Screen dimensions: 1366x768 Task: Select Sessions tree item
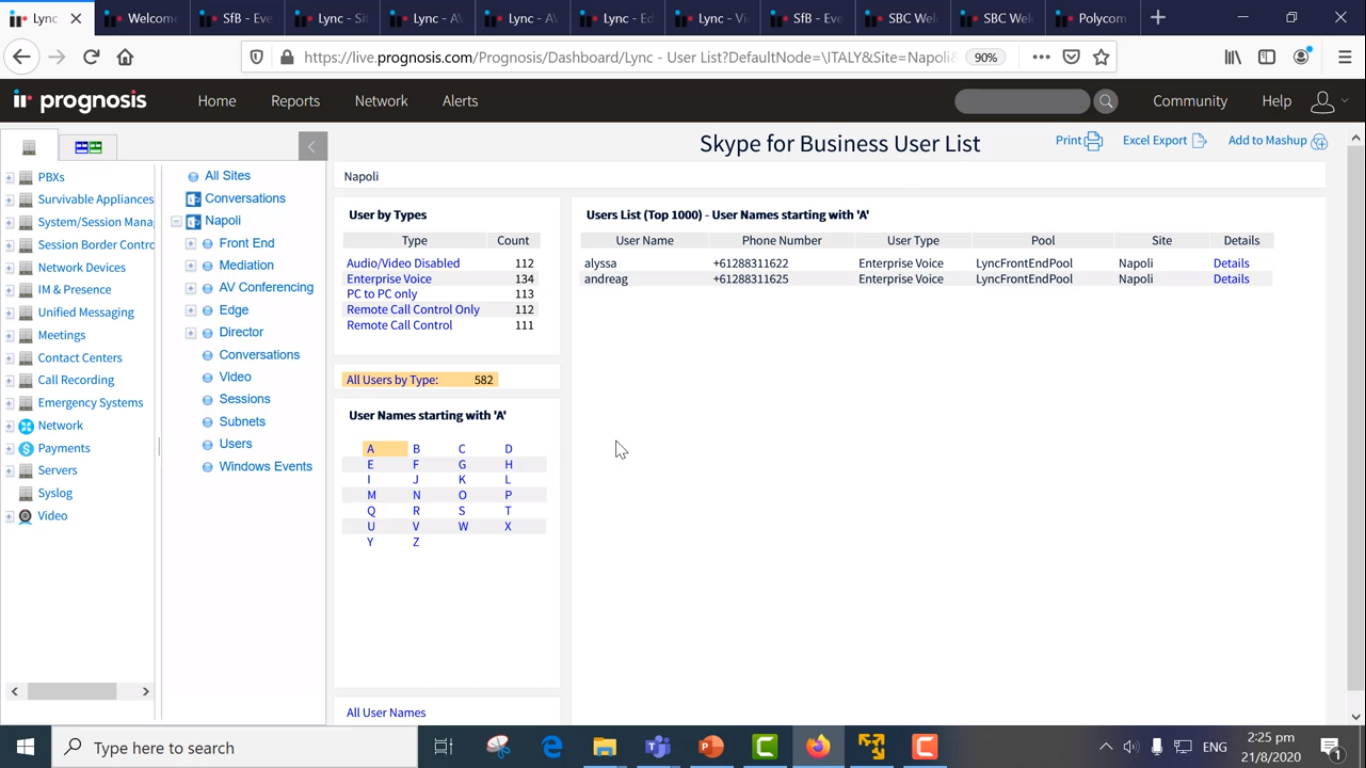245,399
